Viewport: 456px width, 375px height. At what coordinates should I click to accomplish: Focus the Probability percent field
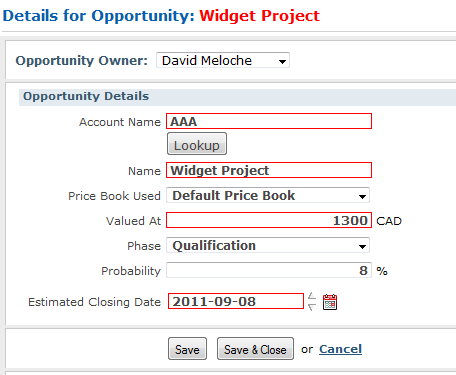(269, 270)
